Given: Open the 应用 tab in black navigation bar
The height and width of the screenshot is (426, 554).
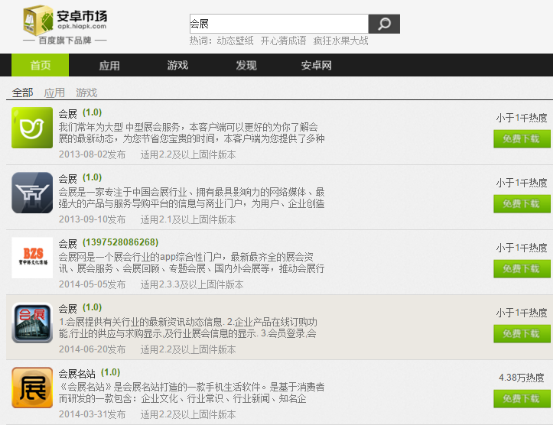Looking at the screenshot, I should 109,65.
